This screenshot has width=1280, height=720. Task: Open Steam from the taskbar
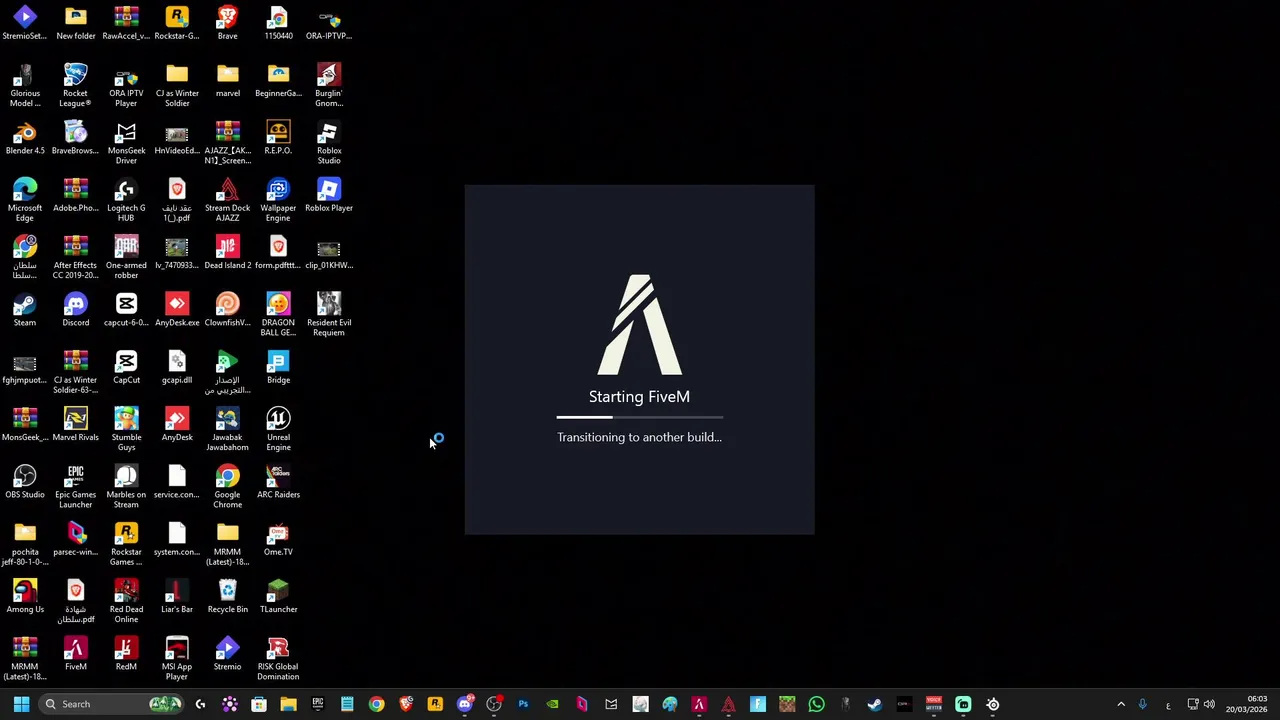pos(875,704)
